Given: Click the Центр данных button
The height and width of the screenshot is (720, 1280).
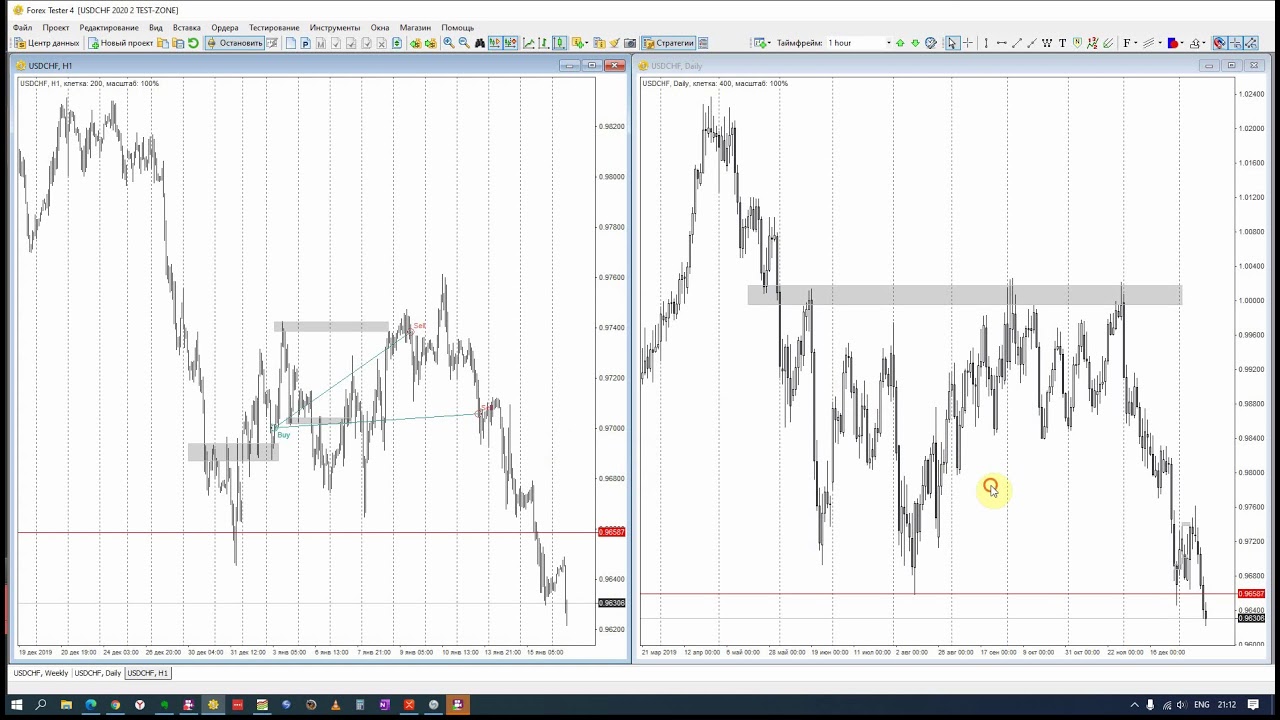Looking at the screenshot, I should point(47,43).
